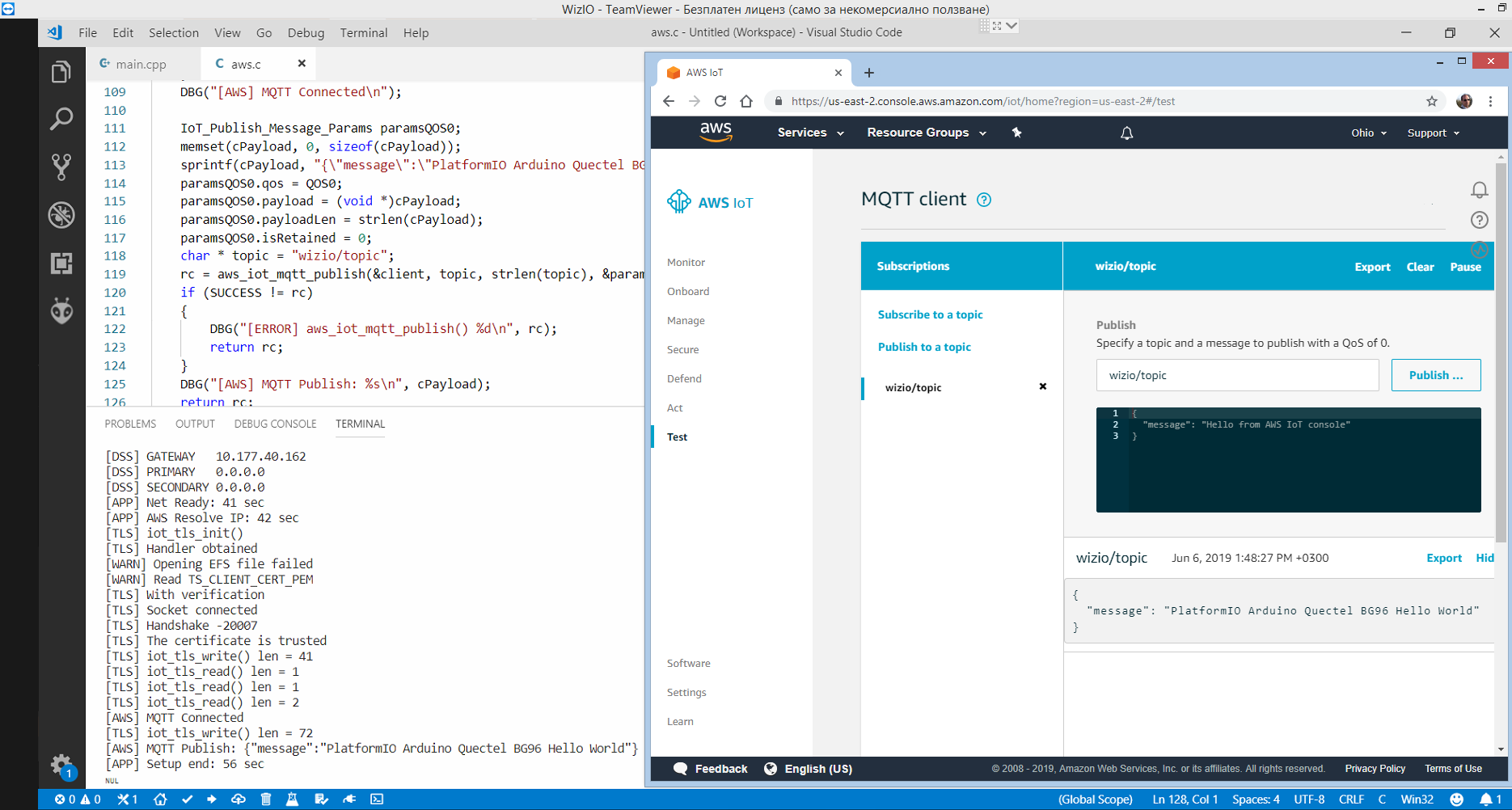
Task: Click the tools count status bar item
Action: tap(127, 799)
